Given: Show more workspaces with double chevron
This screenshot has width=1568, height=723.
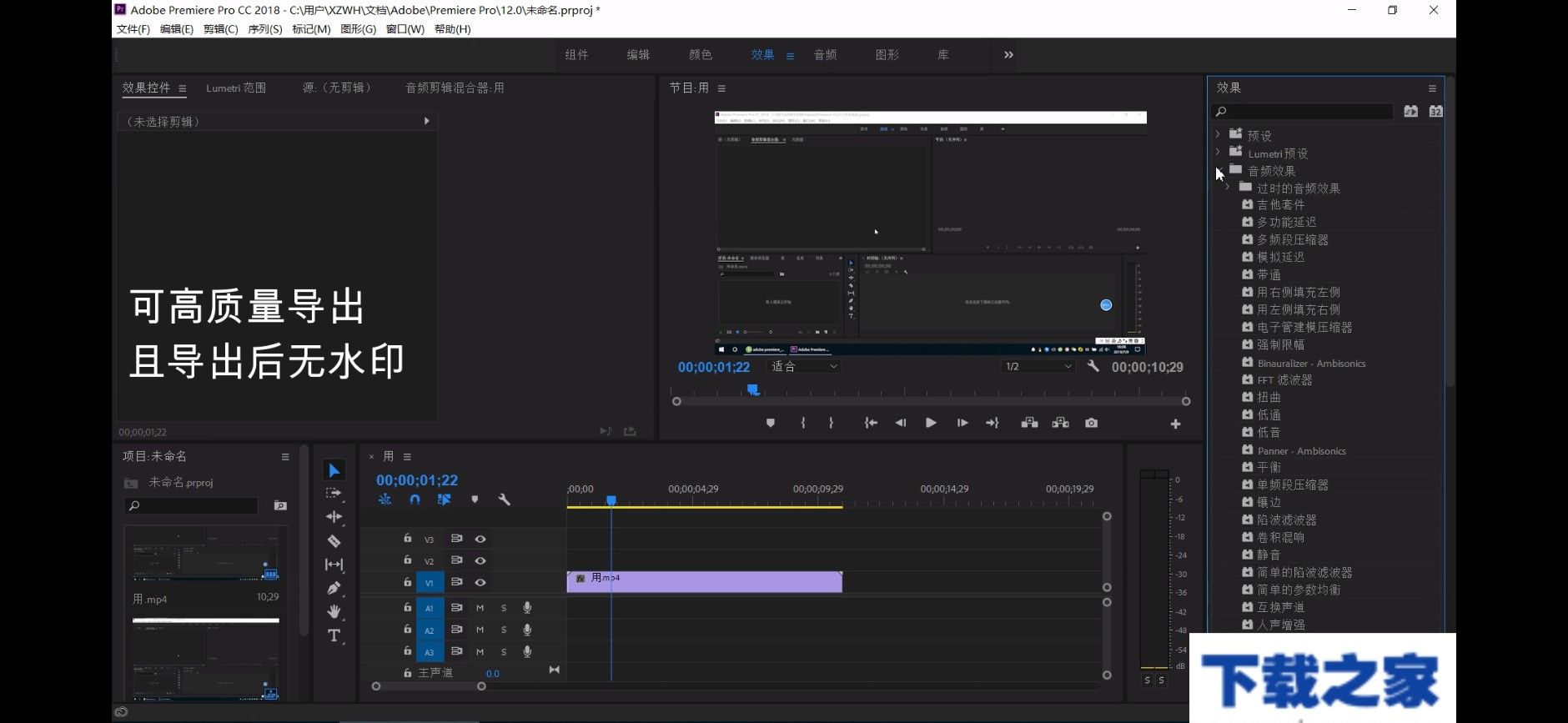Looking at the screenshot, I should 1008,55.
